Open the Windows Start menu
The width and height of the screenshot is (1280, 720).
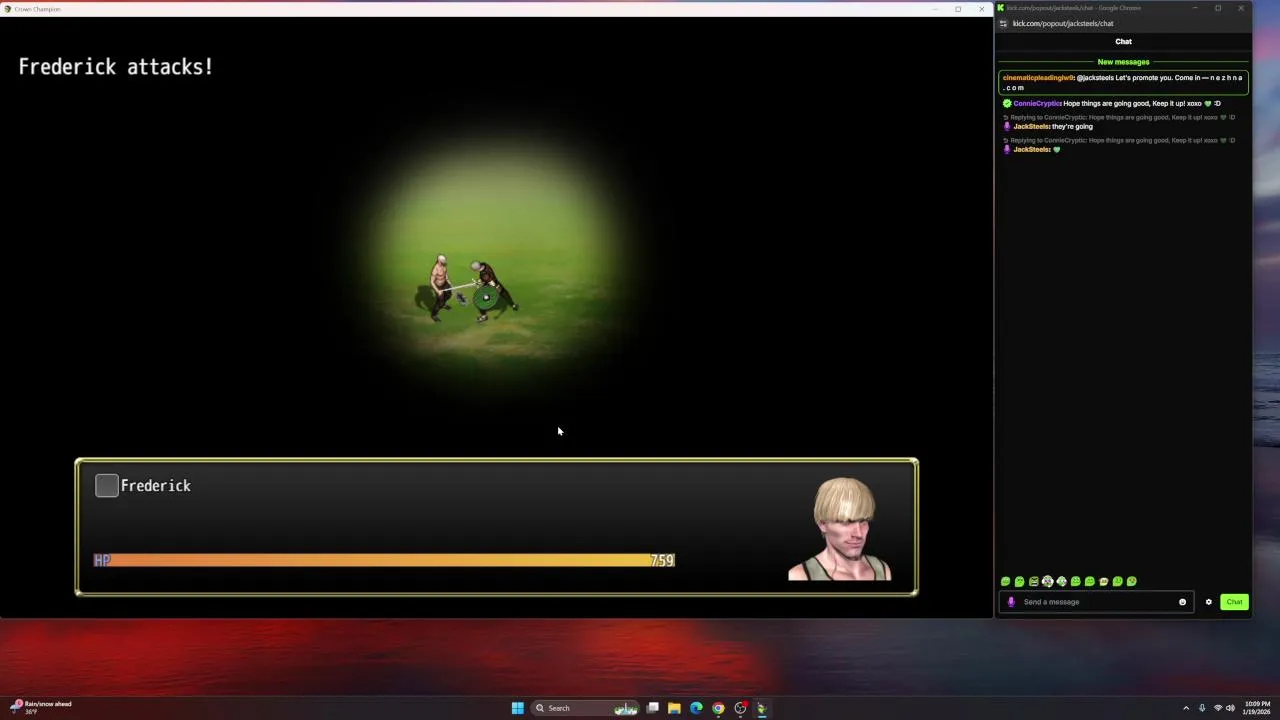[x=517, y=708]
